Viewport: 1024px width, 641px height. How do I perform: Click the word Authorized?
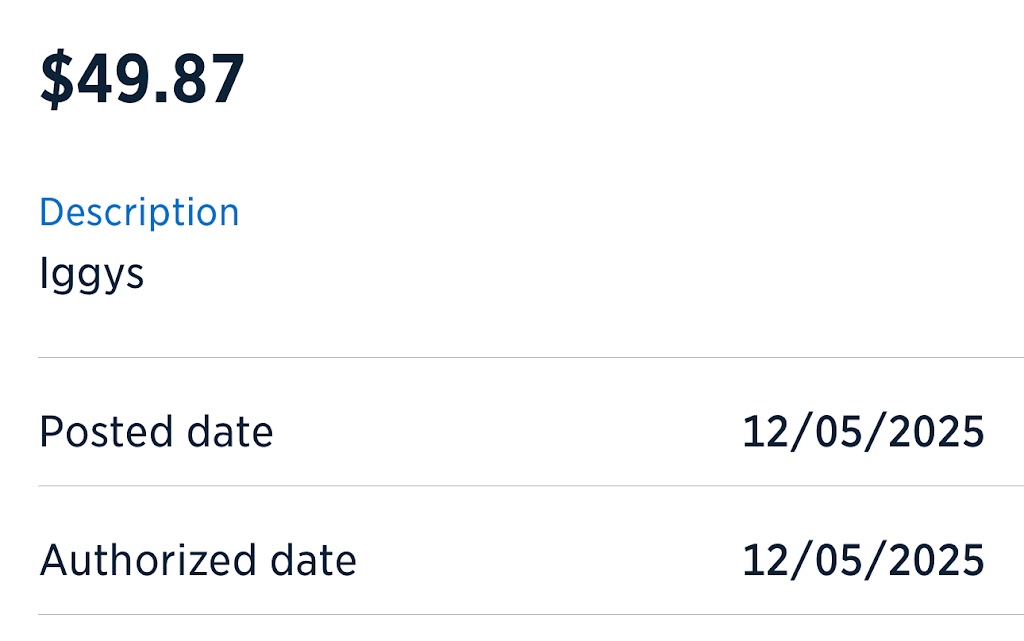tap(148, 560)
